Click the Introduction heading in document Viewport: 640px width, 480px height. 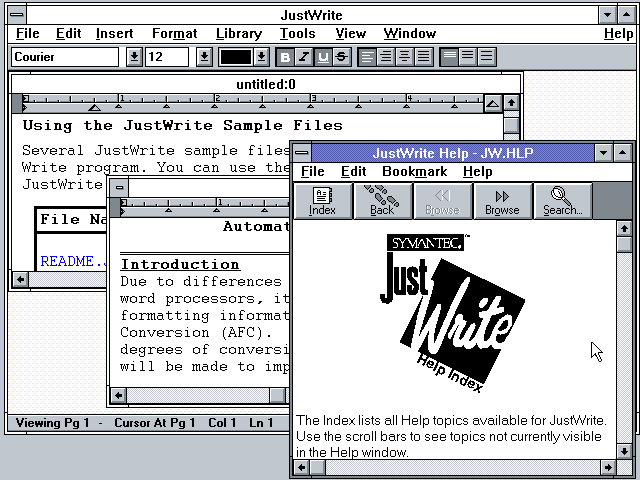pyautogui.click(x=180, y=264)
